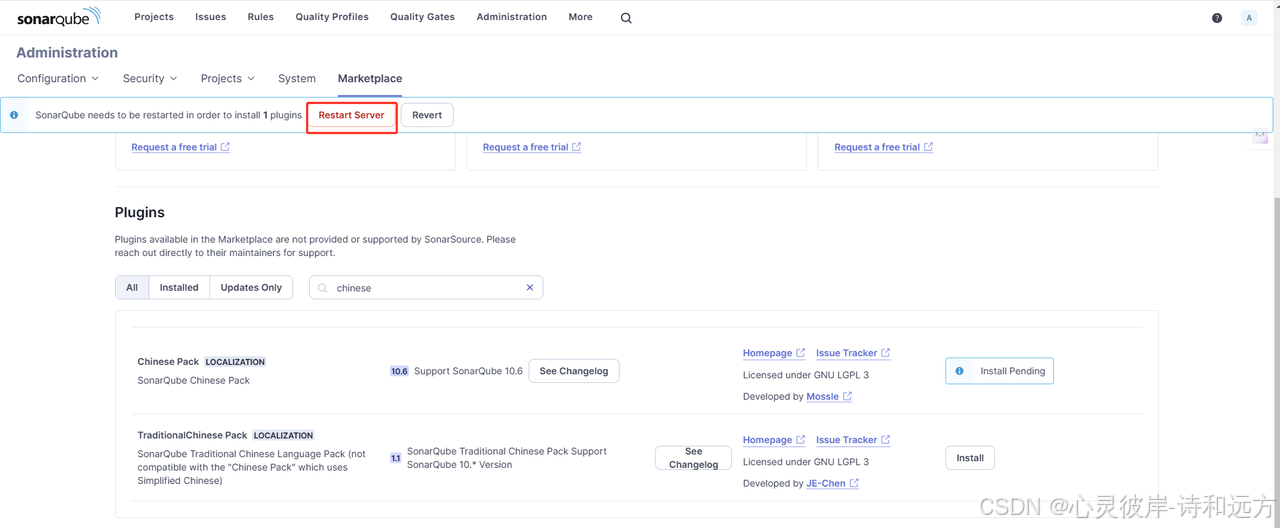
Task: Click external link icon next to Chinese Pack Homepage
Action: coord(800,353)
